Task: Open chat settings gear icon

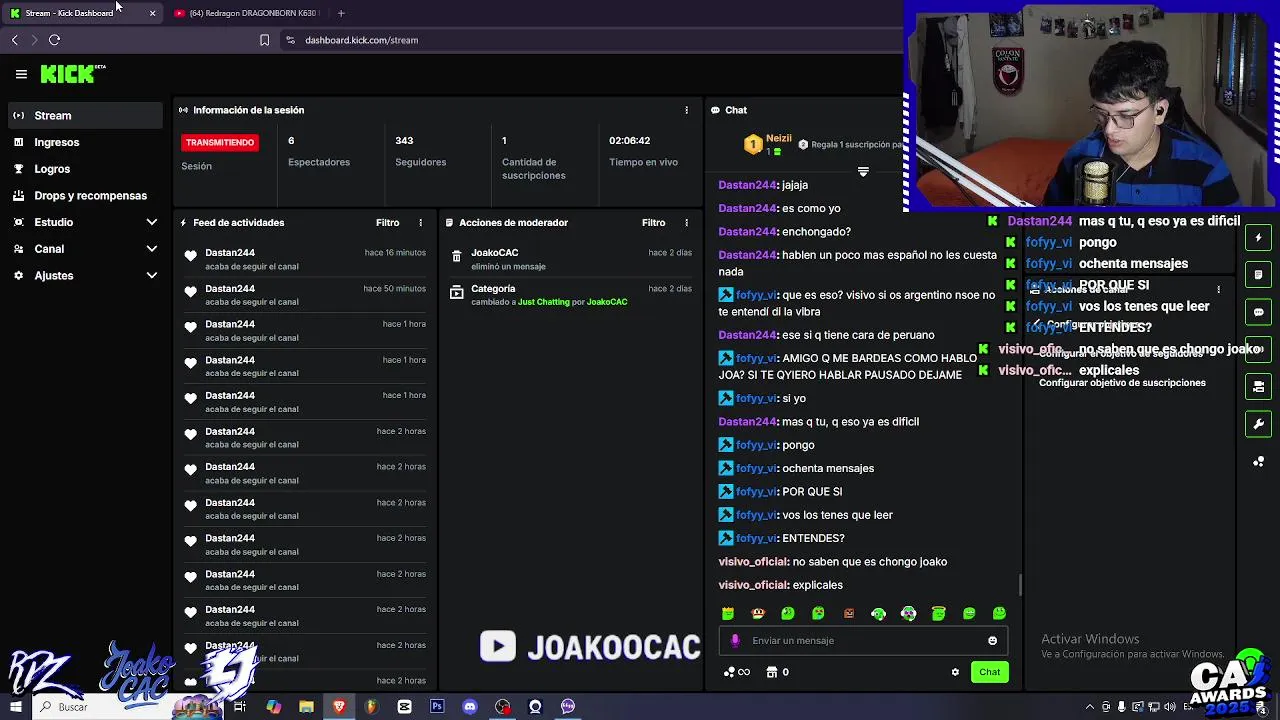Action: [955, 672]
